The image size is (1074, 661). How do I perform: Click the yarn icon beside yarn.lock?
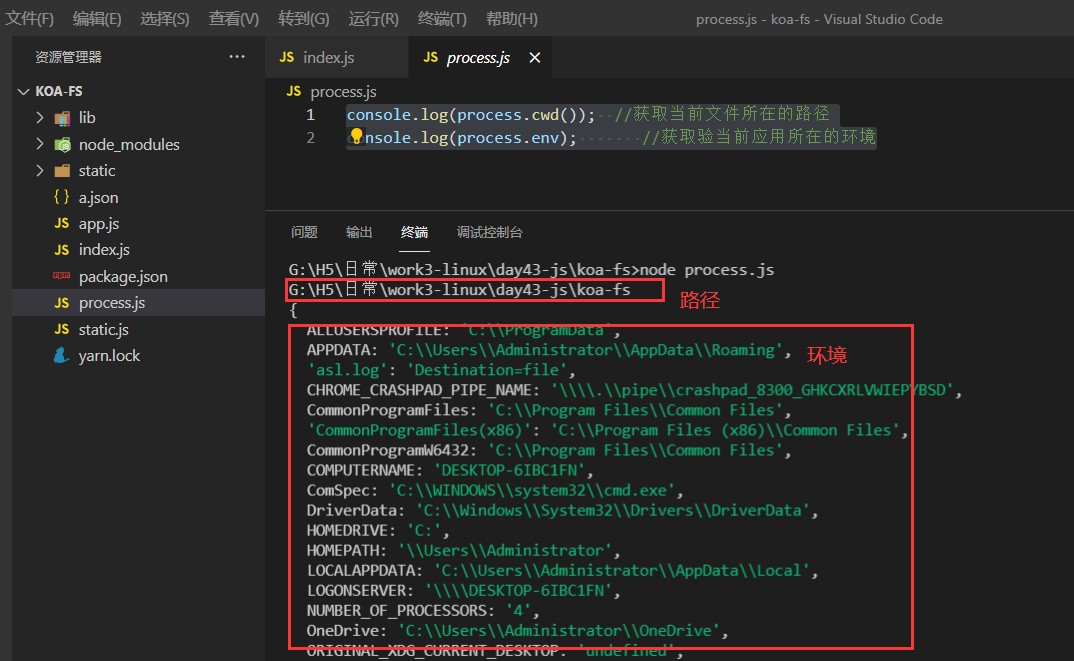click(x=62, y=356)
